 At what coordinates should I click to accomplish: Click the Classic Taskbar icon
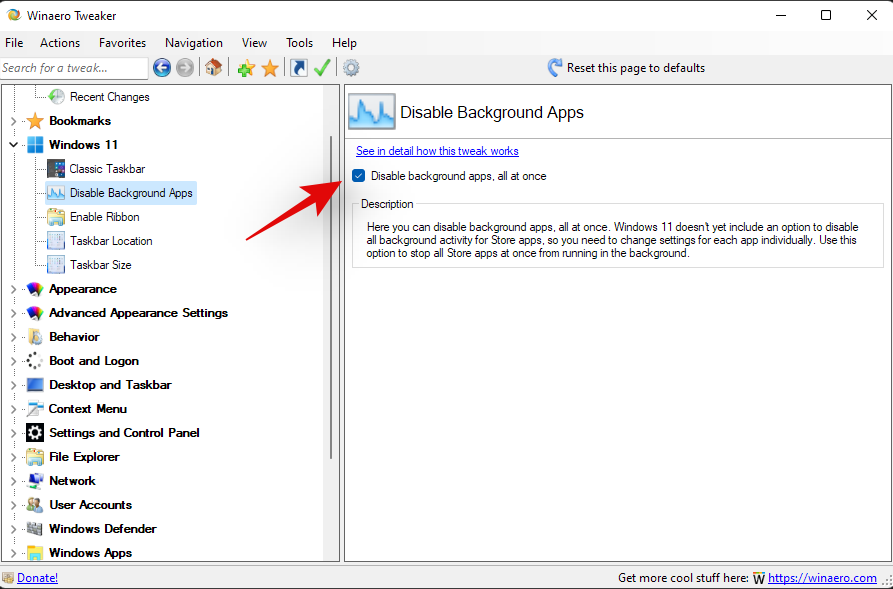point(56,169)
